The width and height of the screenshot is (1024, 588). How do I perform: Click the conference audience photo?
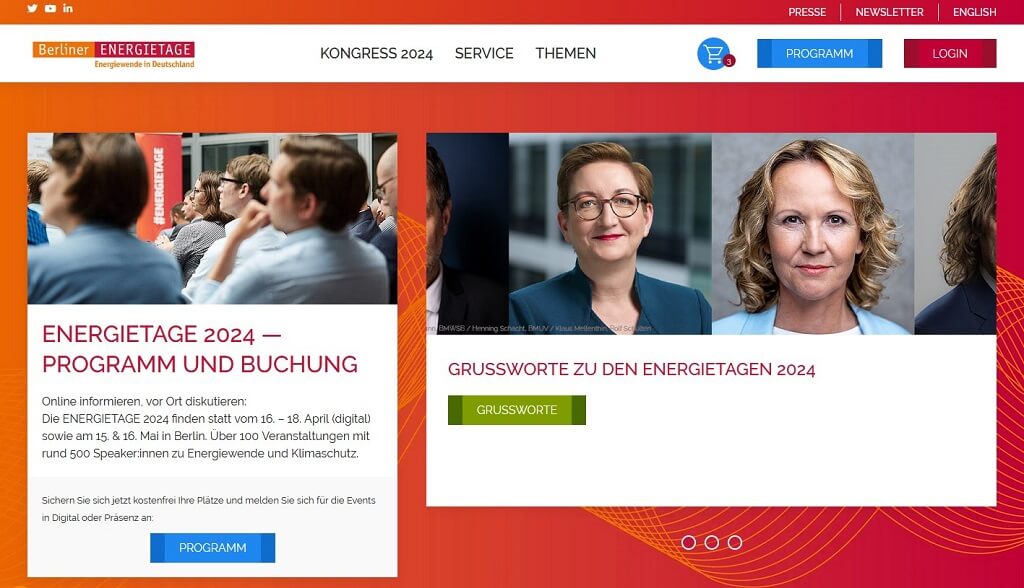pos(212,218)
